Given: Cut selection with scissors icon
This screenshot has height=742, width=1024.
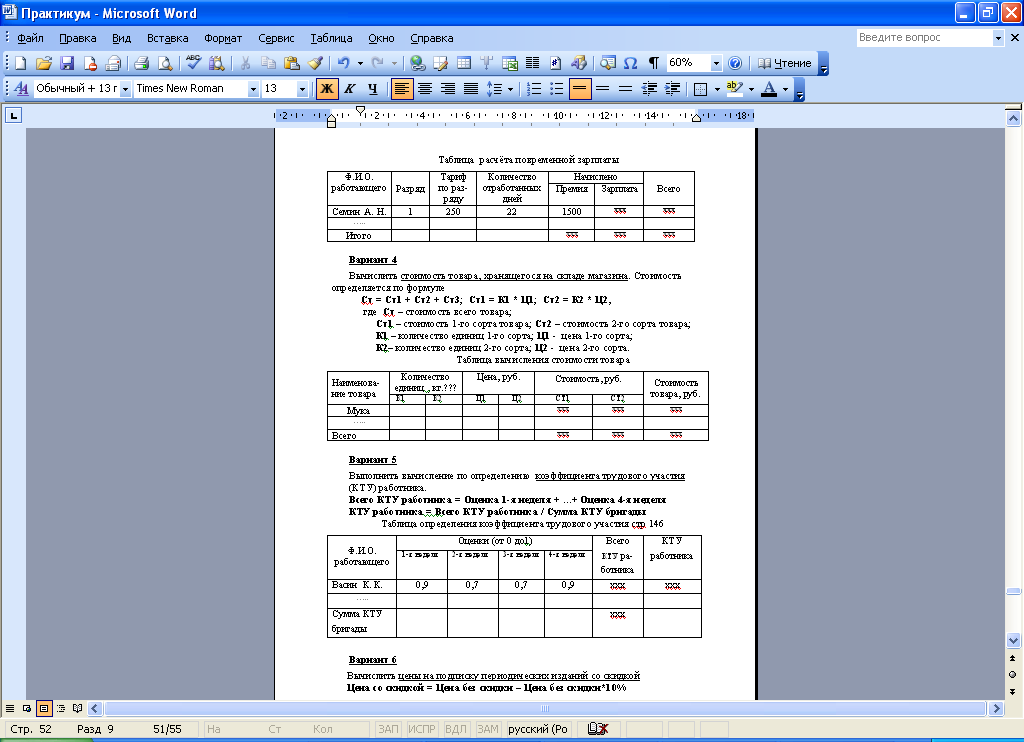Looking at the screenshot, I should [x=246, y=63].
